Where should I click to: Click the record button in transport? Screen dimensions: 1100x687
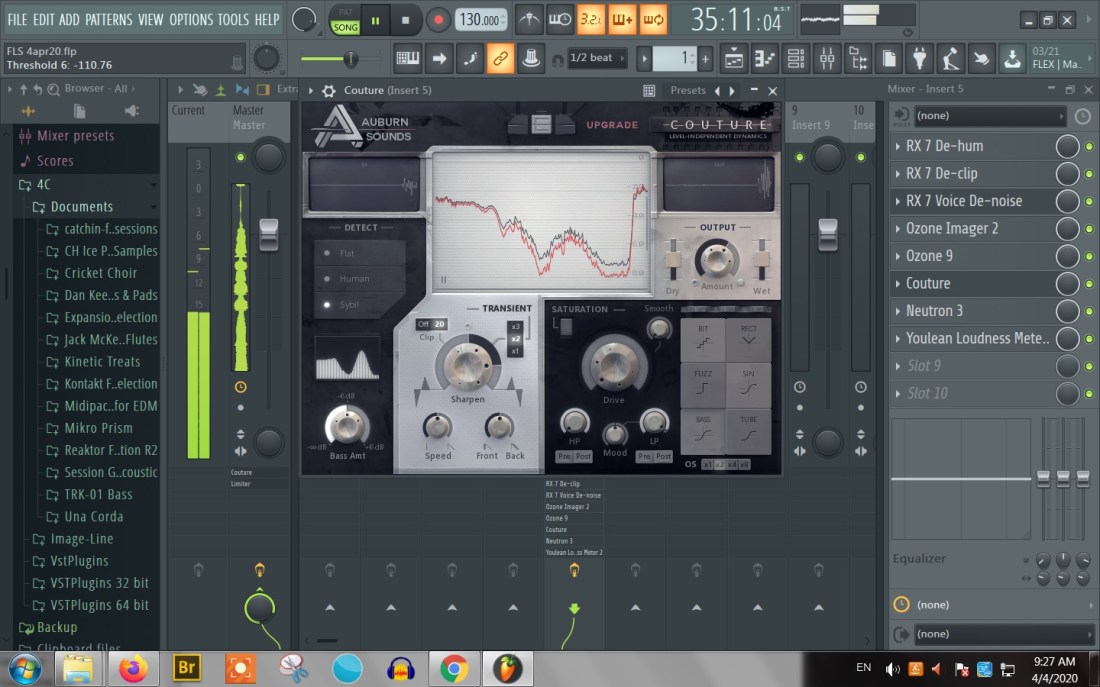pos(438,19)
